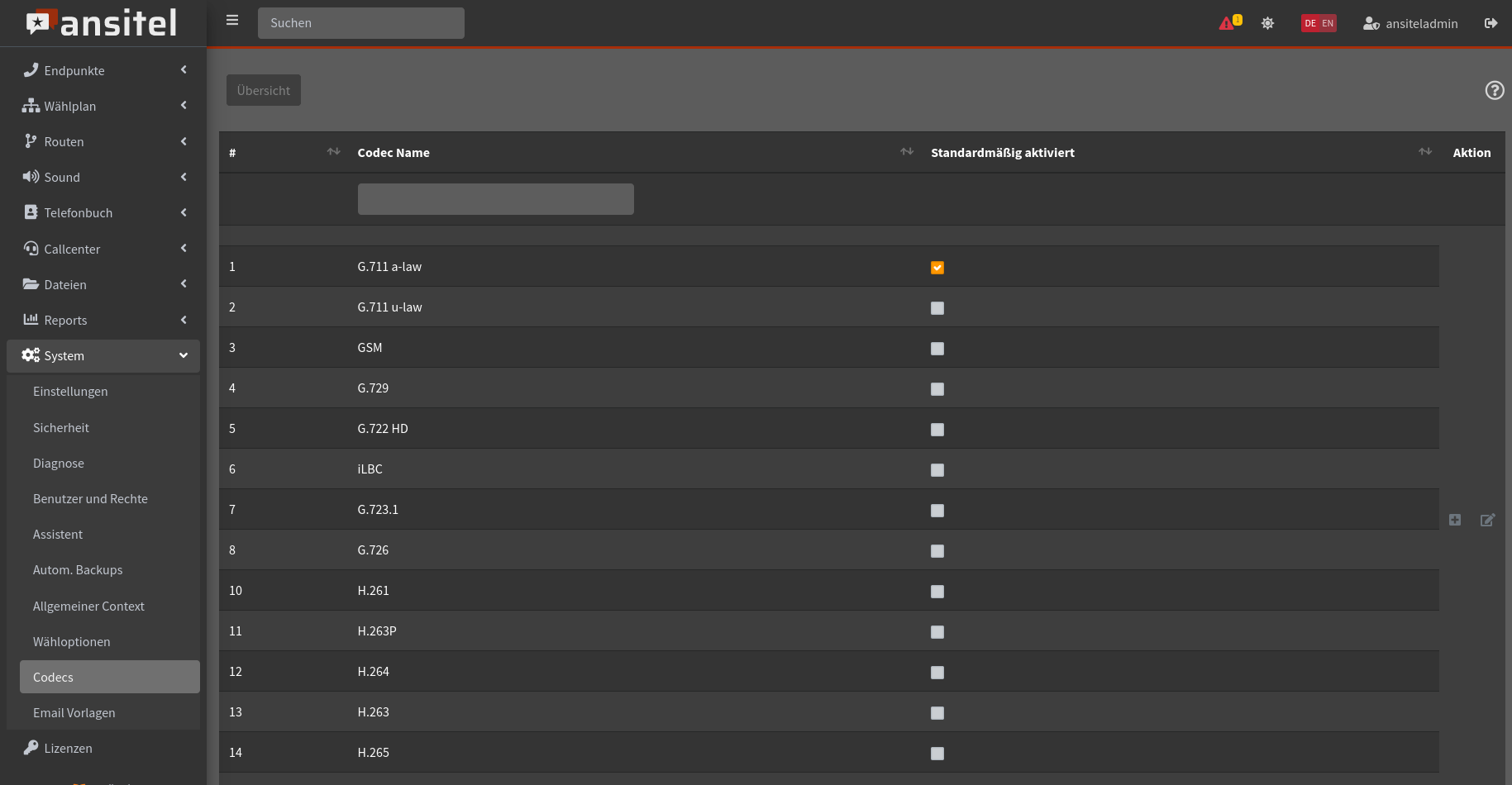Select Benutzer und Rechte menu item

[x=90, y=499]
